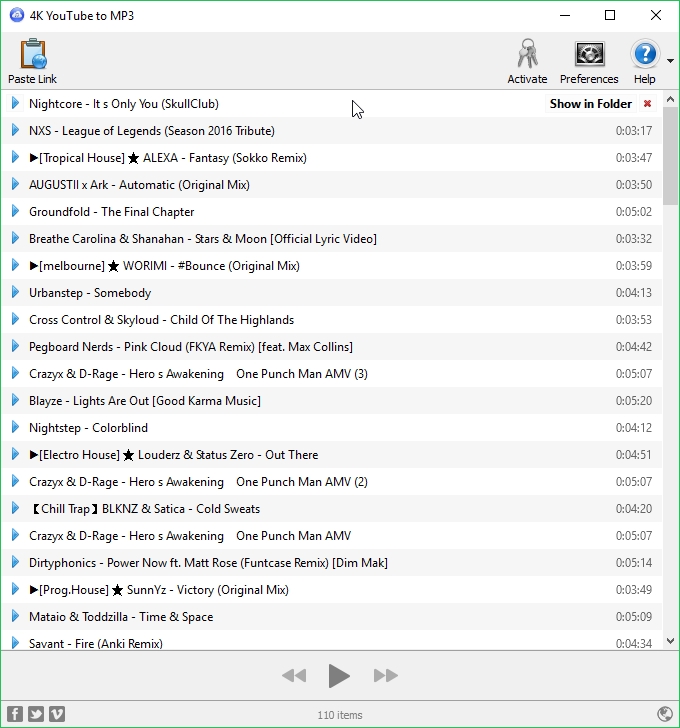Screen dimensions: 680x728
Task: Select Cross Control & Skyloud title
Action: point(162,320)
